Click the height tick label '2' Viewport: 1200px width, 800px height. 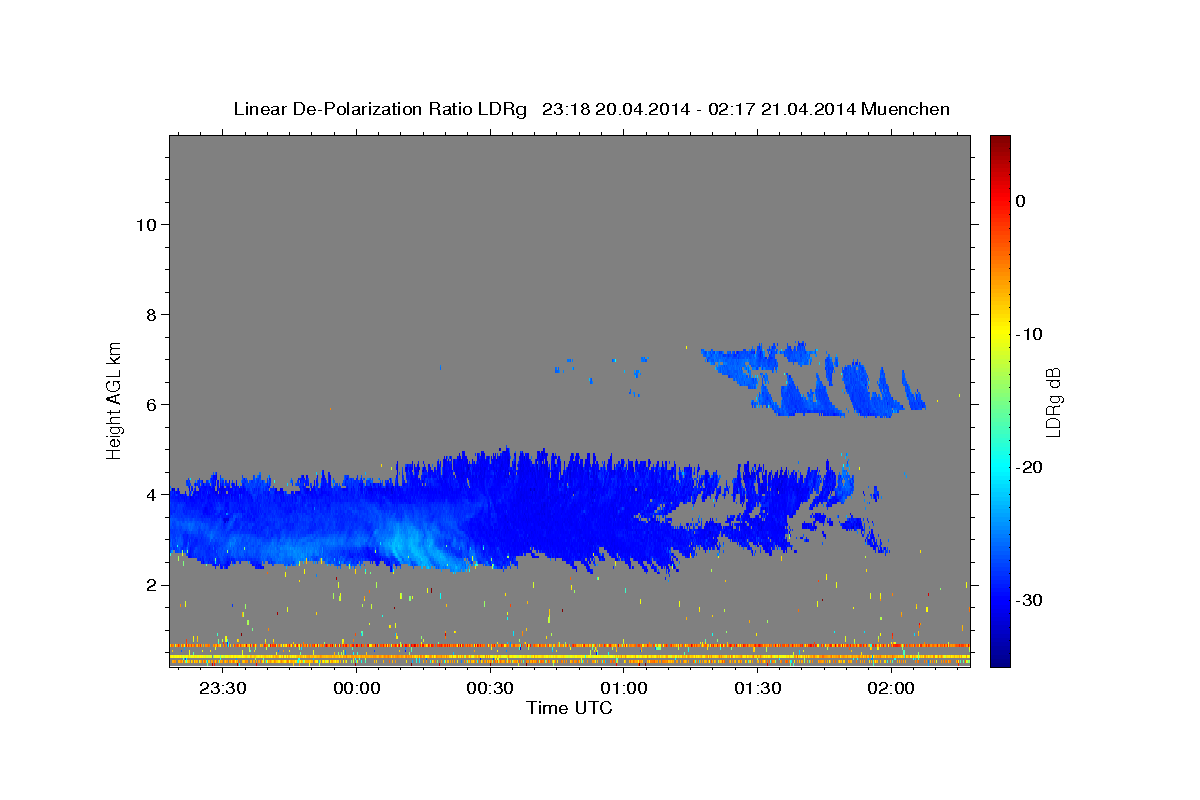150,584
